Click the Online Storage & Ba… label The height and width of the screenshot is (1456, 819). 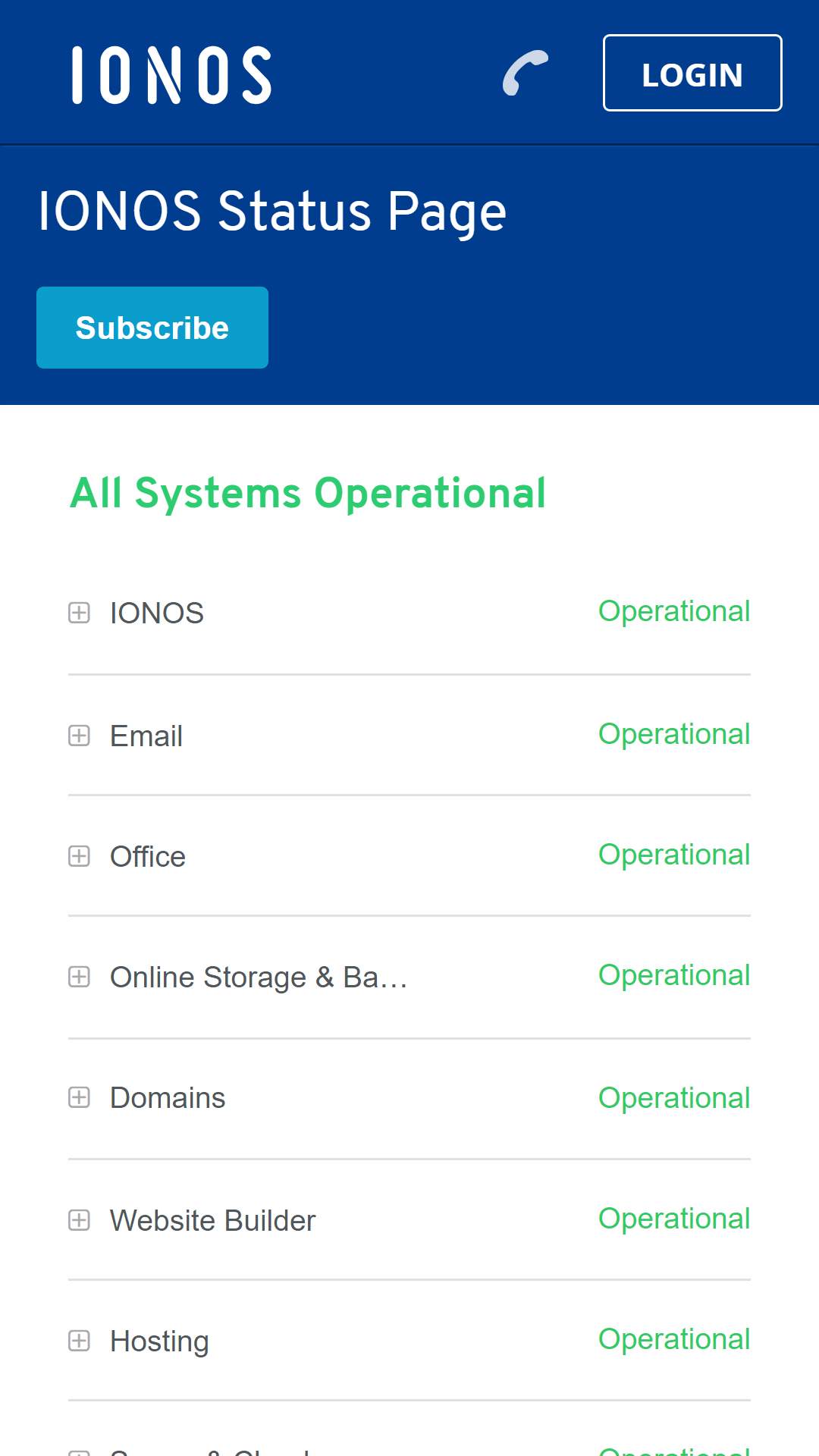259,977
